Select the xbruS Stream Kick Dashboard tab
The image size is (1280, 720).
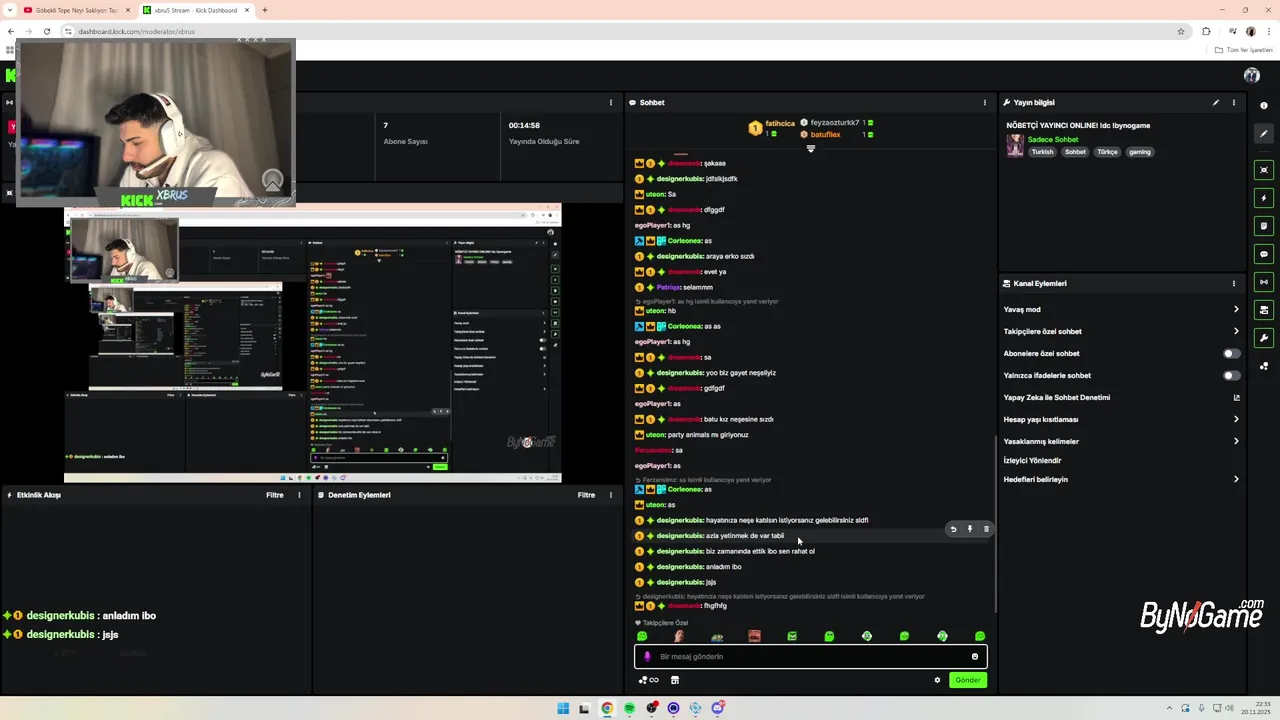(x=196, y=10)
